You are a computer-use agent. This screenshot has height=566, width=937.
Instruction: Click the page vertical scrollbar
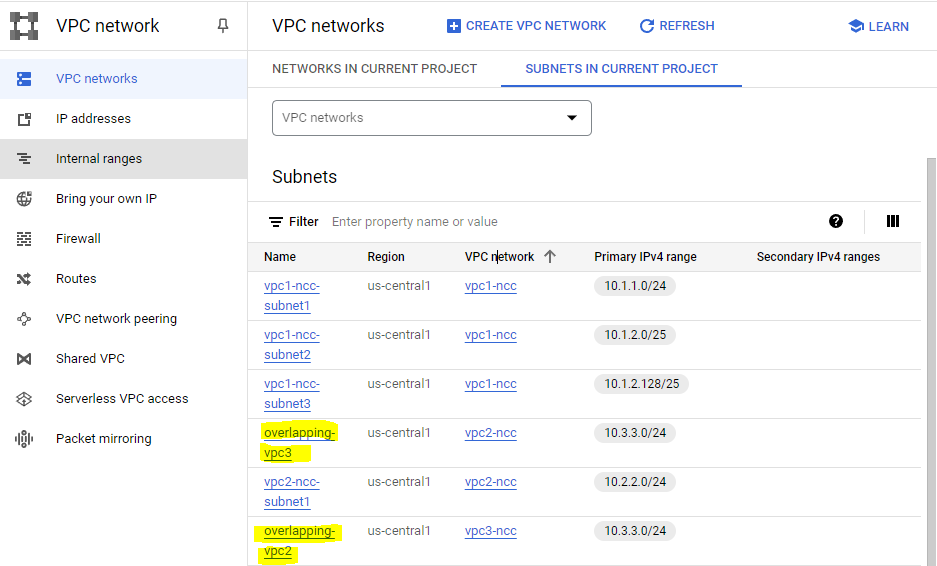(932, 362)
